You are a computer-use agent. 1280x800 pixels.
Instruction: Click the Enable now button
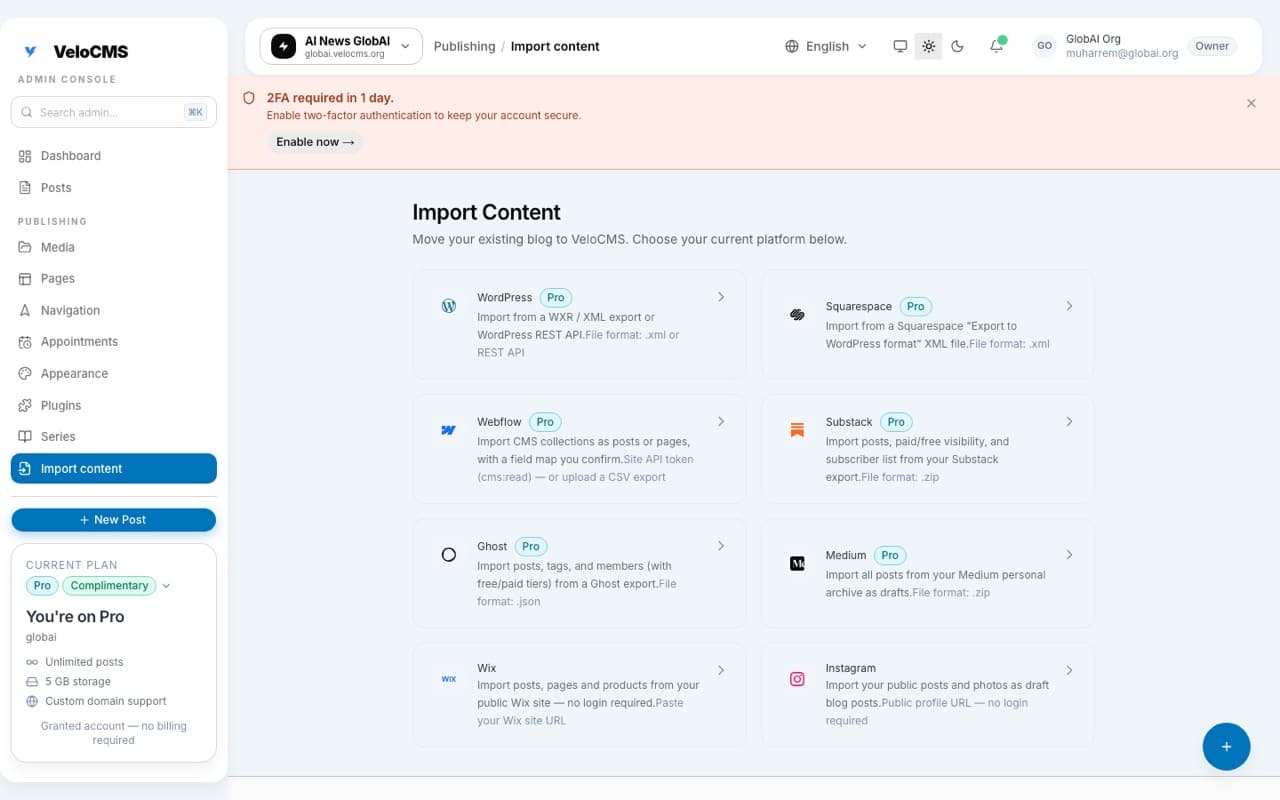[315, 142]
